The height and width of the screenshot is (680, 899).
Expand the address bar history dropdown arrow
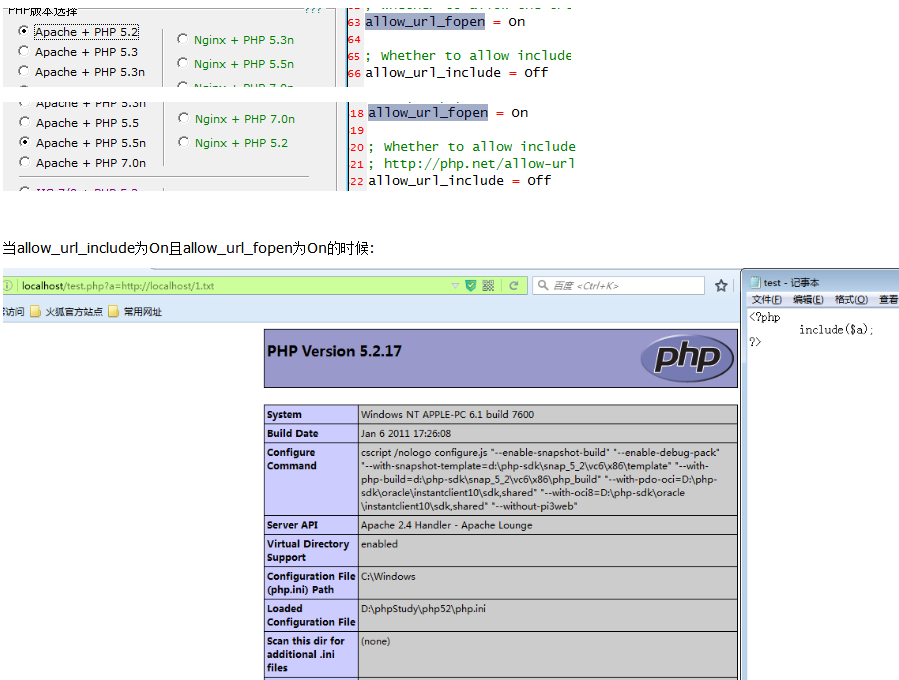(455, 286)
